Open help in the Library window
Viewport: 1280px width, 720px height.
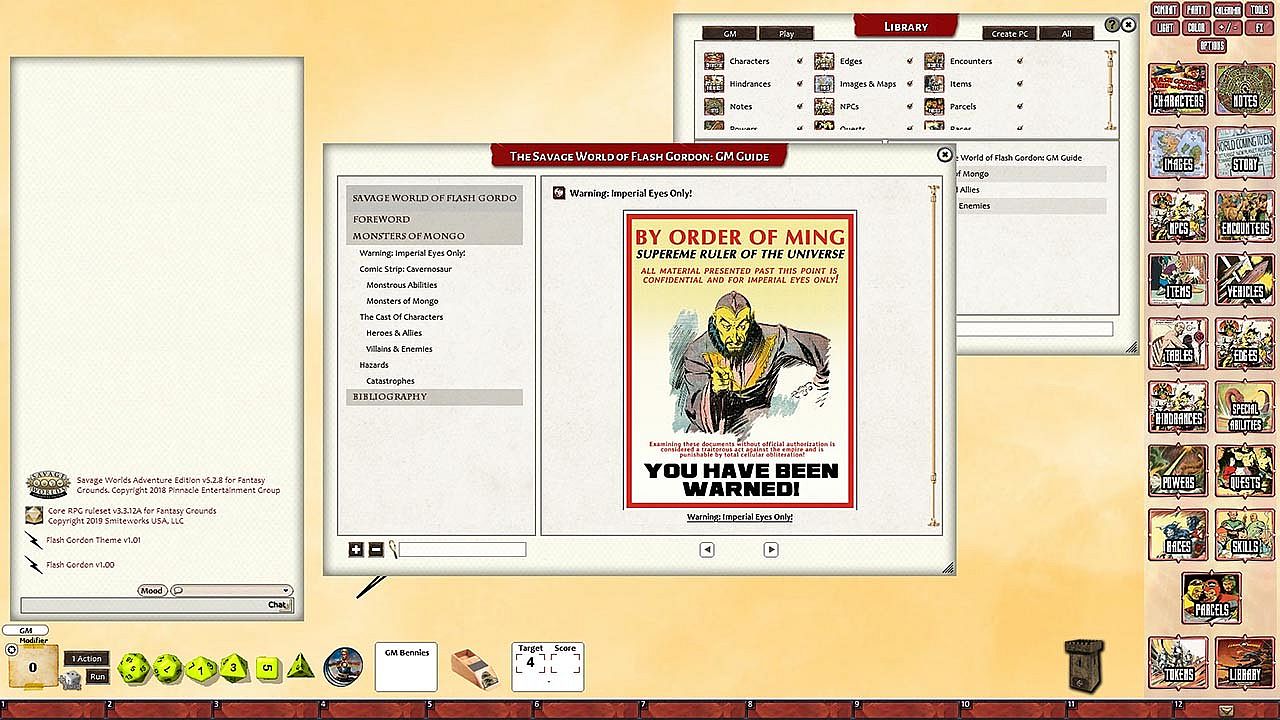click(x=1113, y=25)
